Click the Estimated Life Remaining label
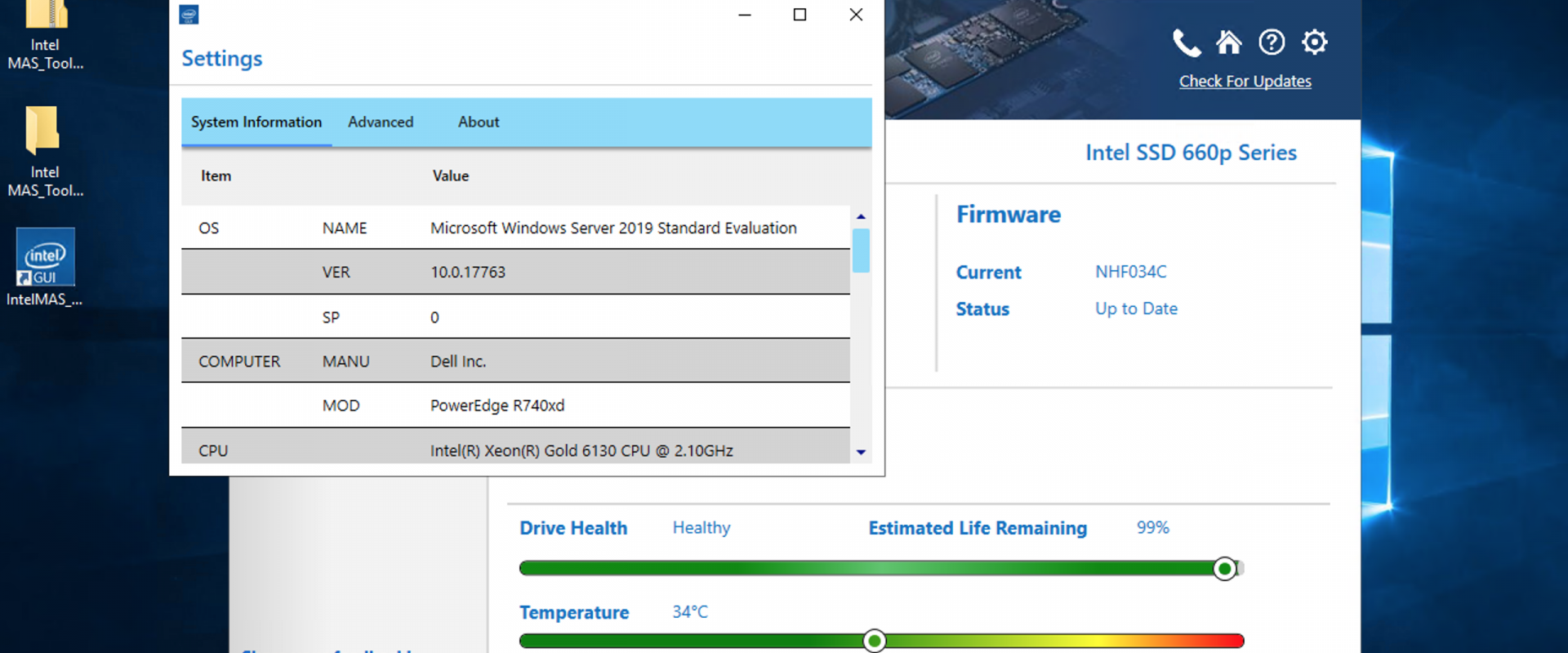Viewport: 1568px width, 653px height. 978,528
